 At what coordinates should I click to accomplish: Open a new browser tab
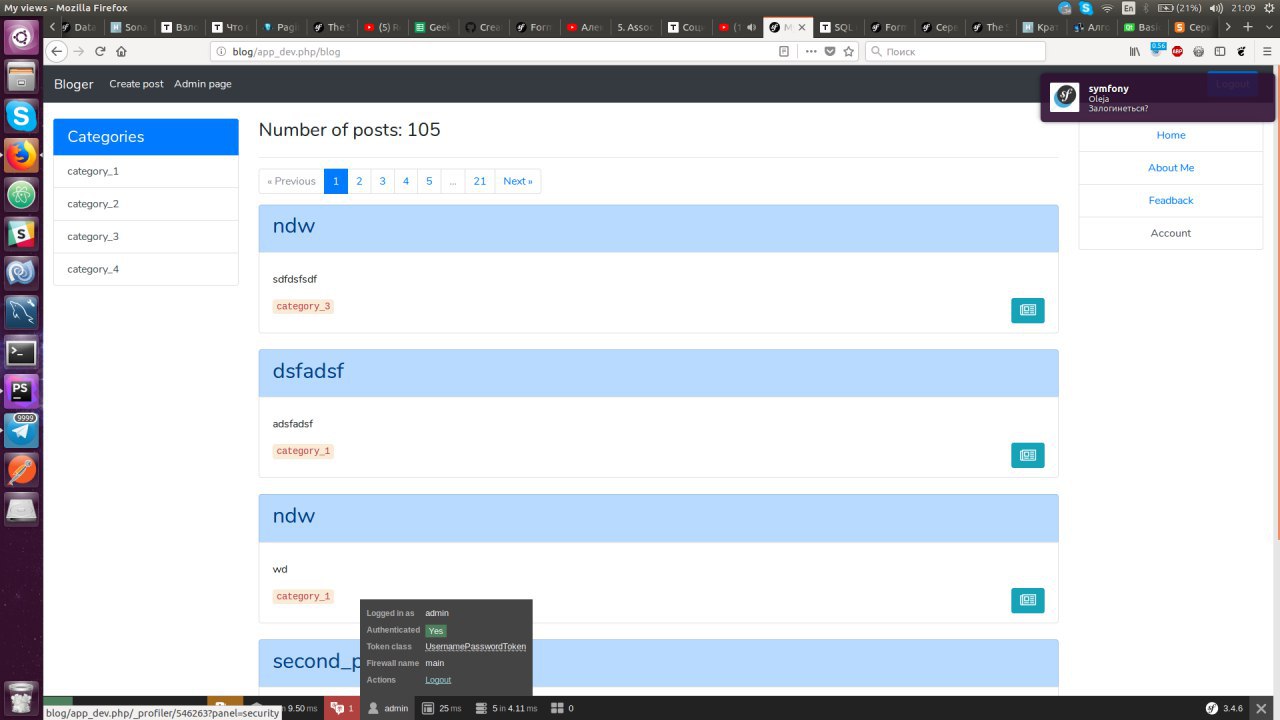(x=1248, y=27)
